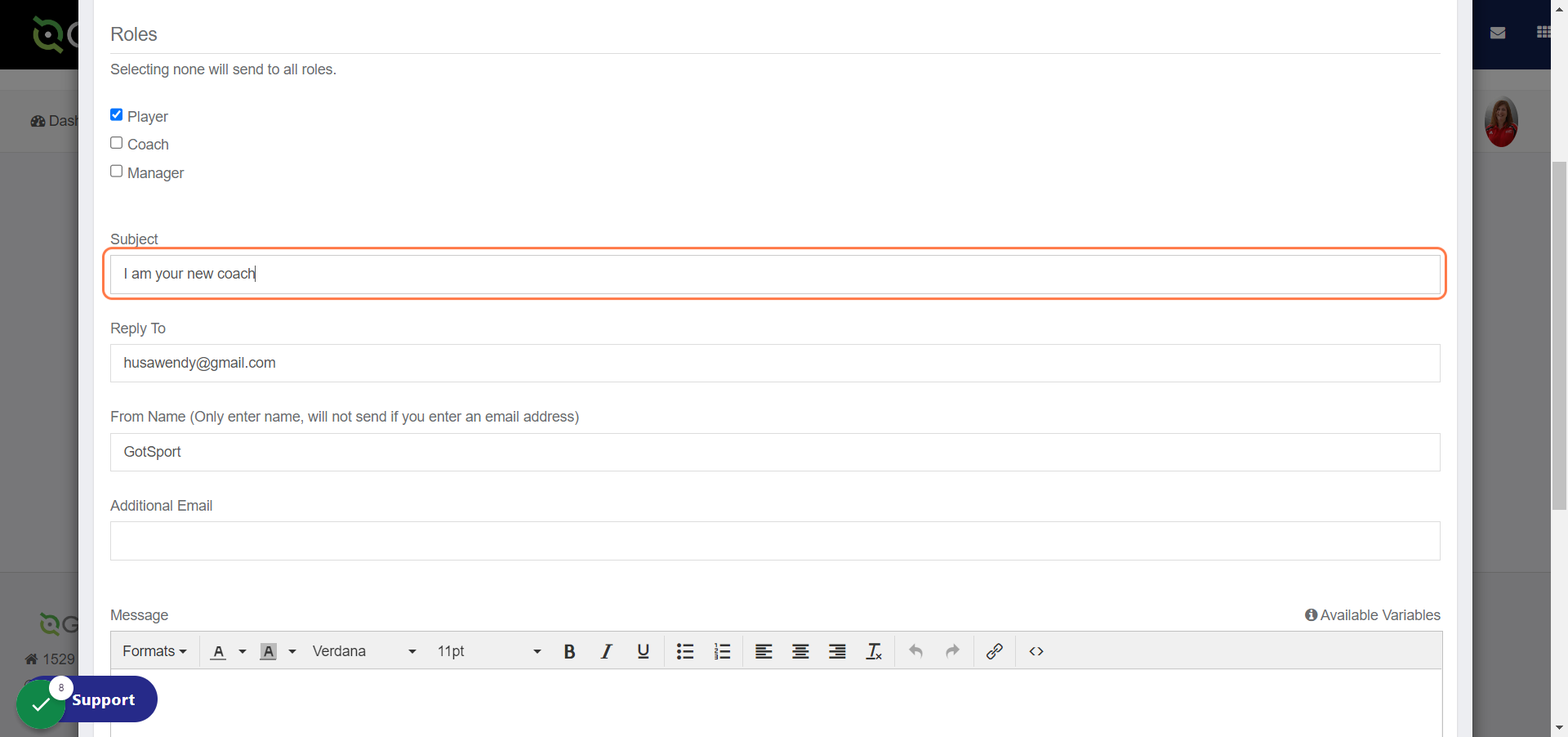Toggle underline formatting in message toolbar
Image resolution: width=1568 pixels, height=737 pixels.
click(x=643, y=651)
